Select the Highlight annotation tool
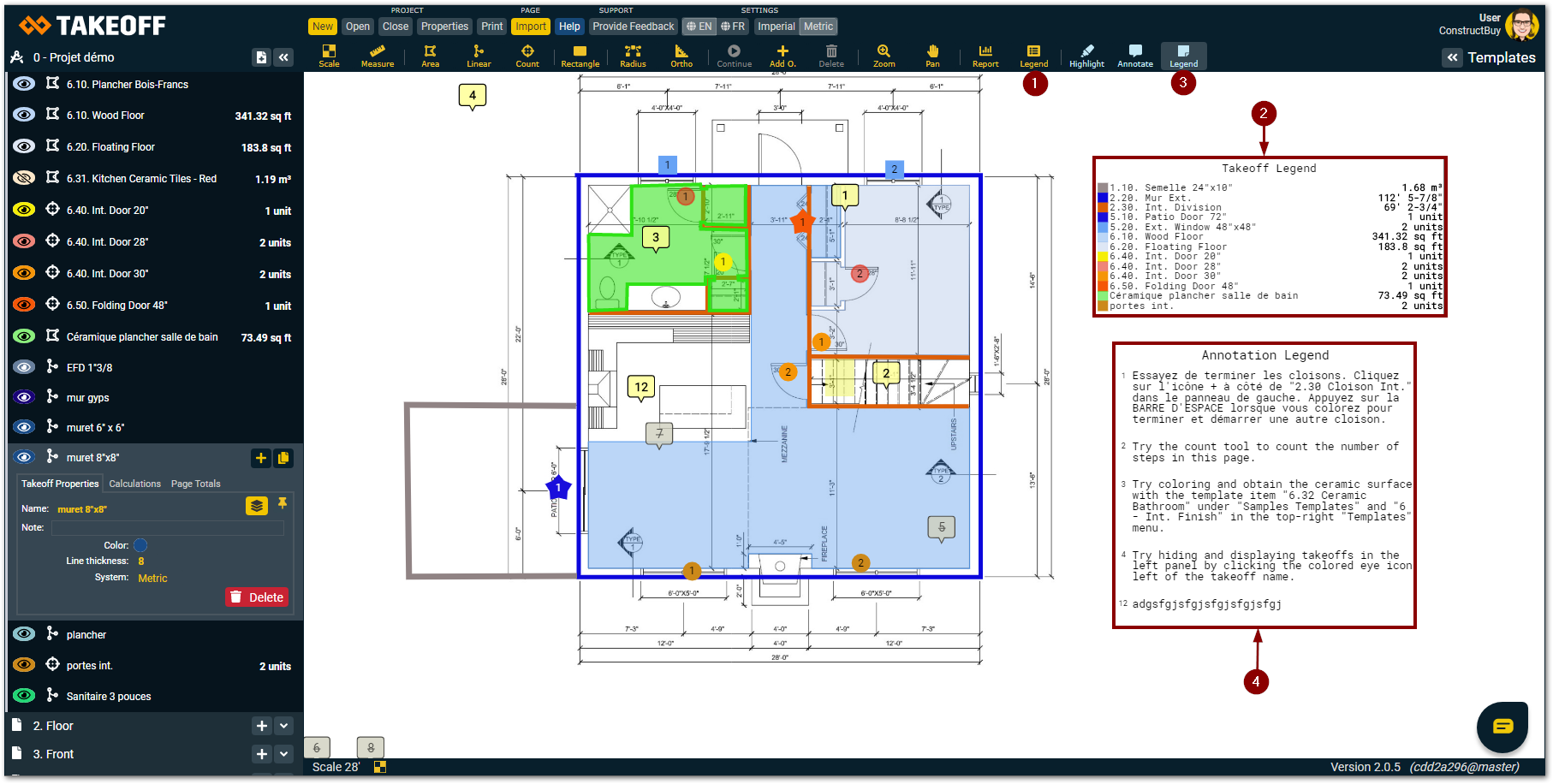 pos(1086,56)
